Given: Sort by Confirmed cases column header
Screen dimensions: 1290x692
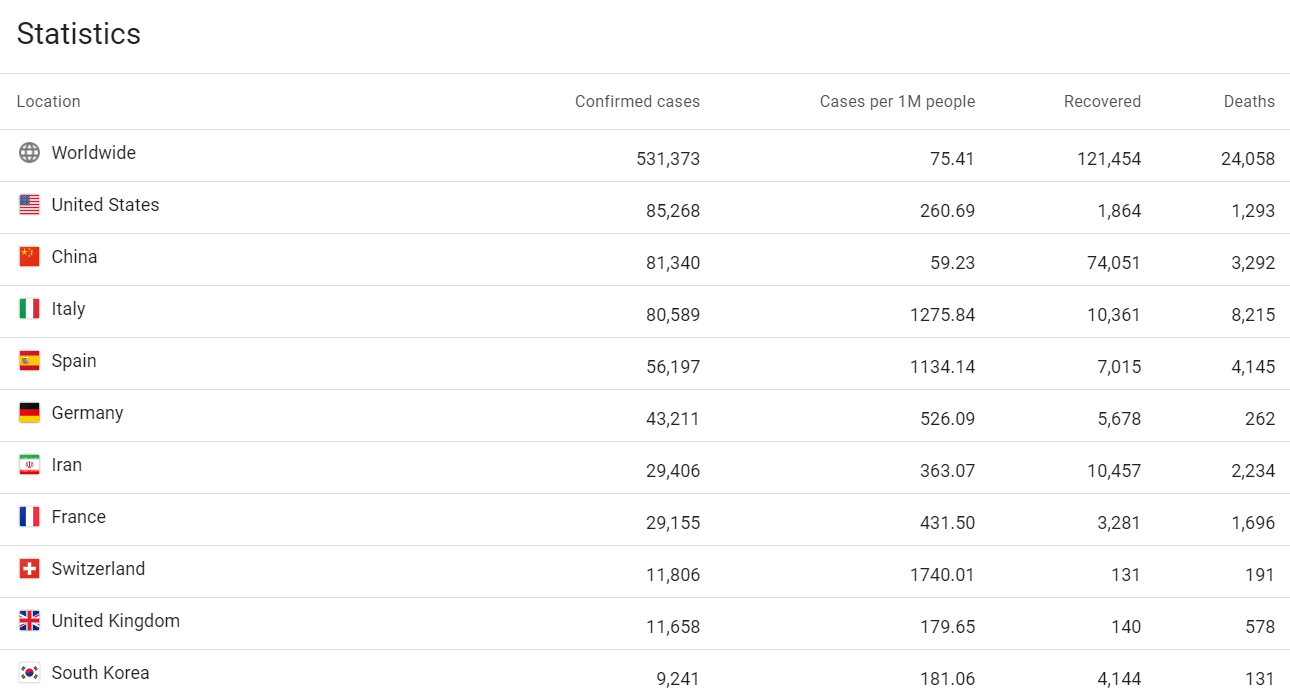Looking at the screenshot, I should pyautogui.click(x=637, y=101).
